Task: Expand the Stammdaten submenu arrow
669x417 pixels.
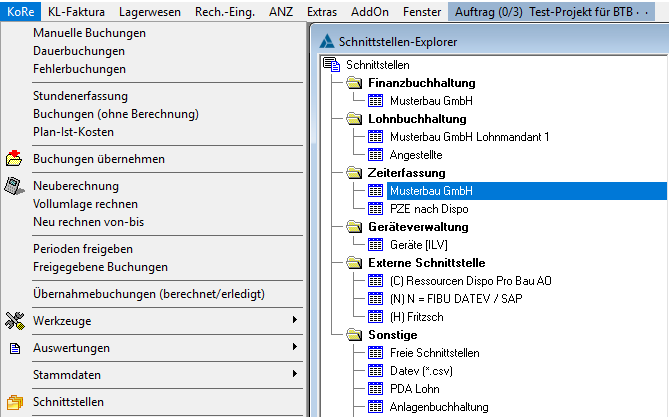Action: pyautogui.click(x=294, y=374)
